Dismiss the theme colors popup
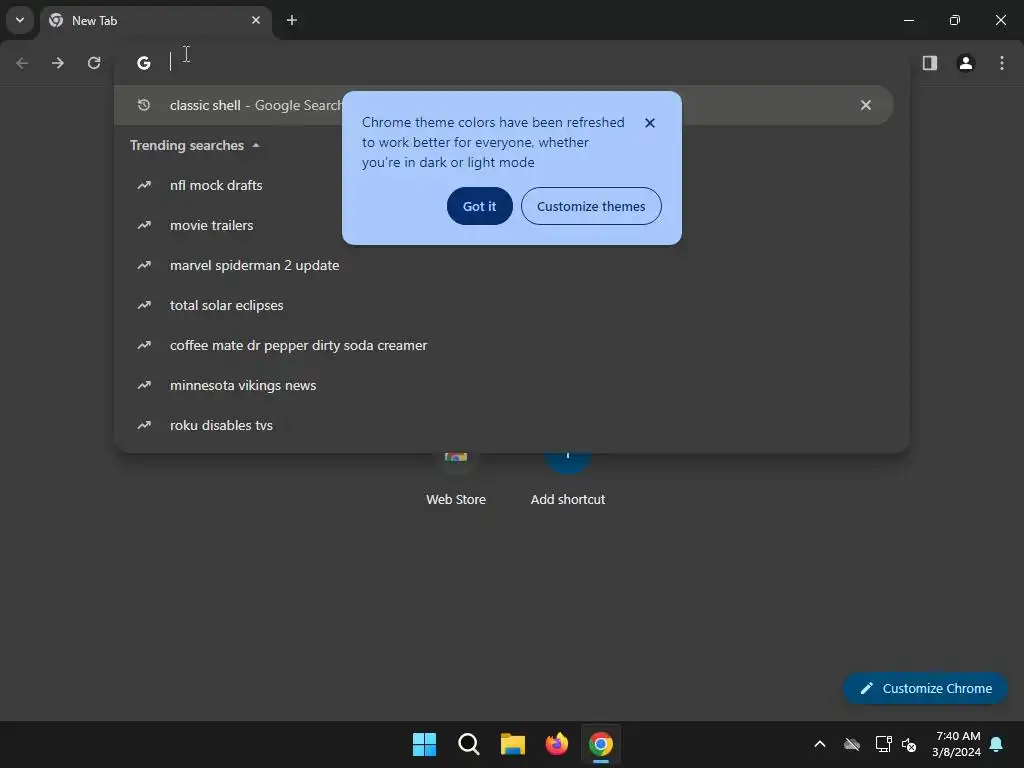 click(650, 123)
